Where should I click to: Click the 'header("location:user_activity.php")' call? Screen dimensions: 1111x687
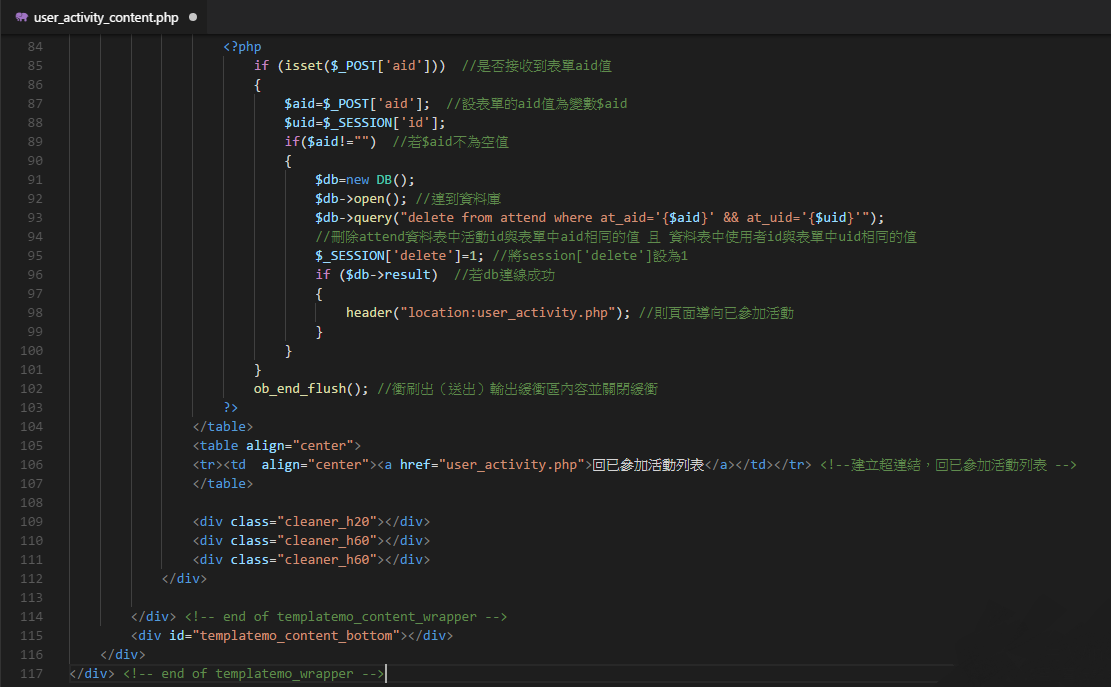point(484,313)
